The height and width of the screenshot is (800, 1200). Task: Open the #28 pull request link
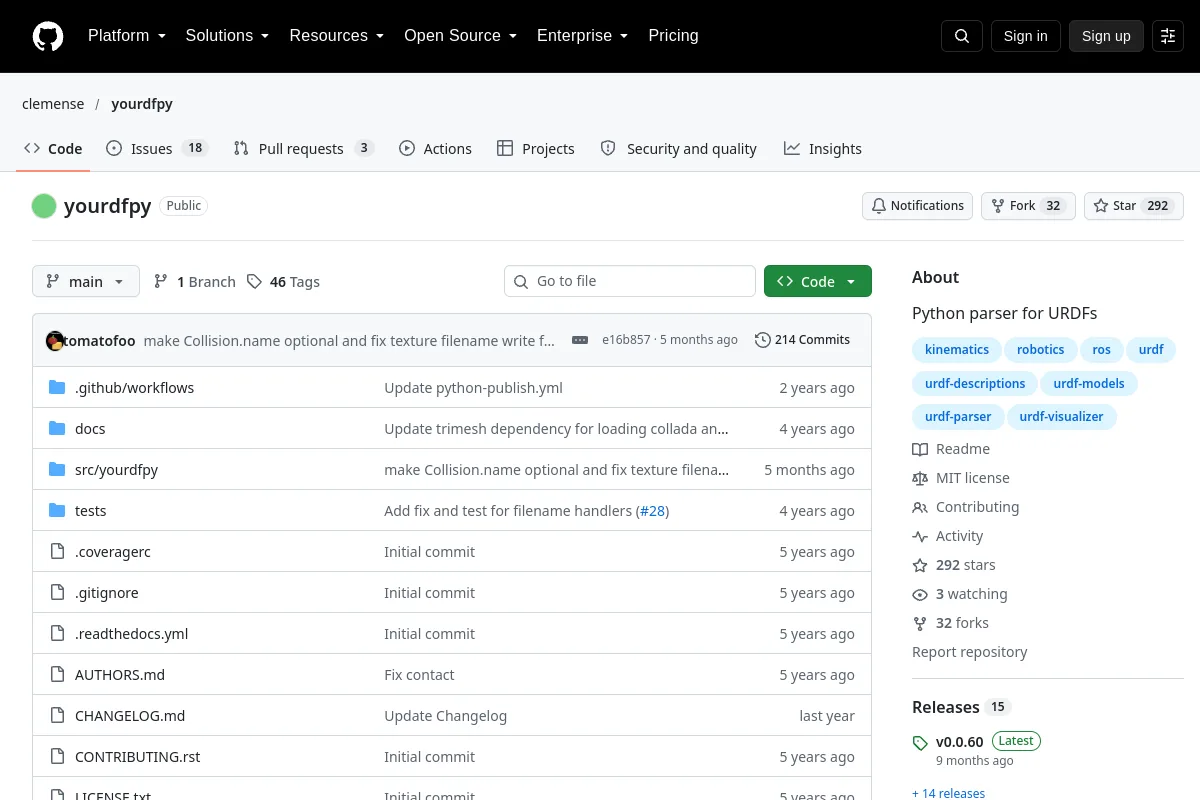click(653, 511)
